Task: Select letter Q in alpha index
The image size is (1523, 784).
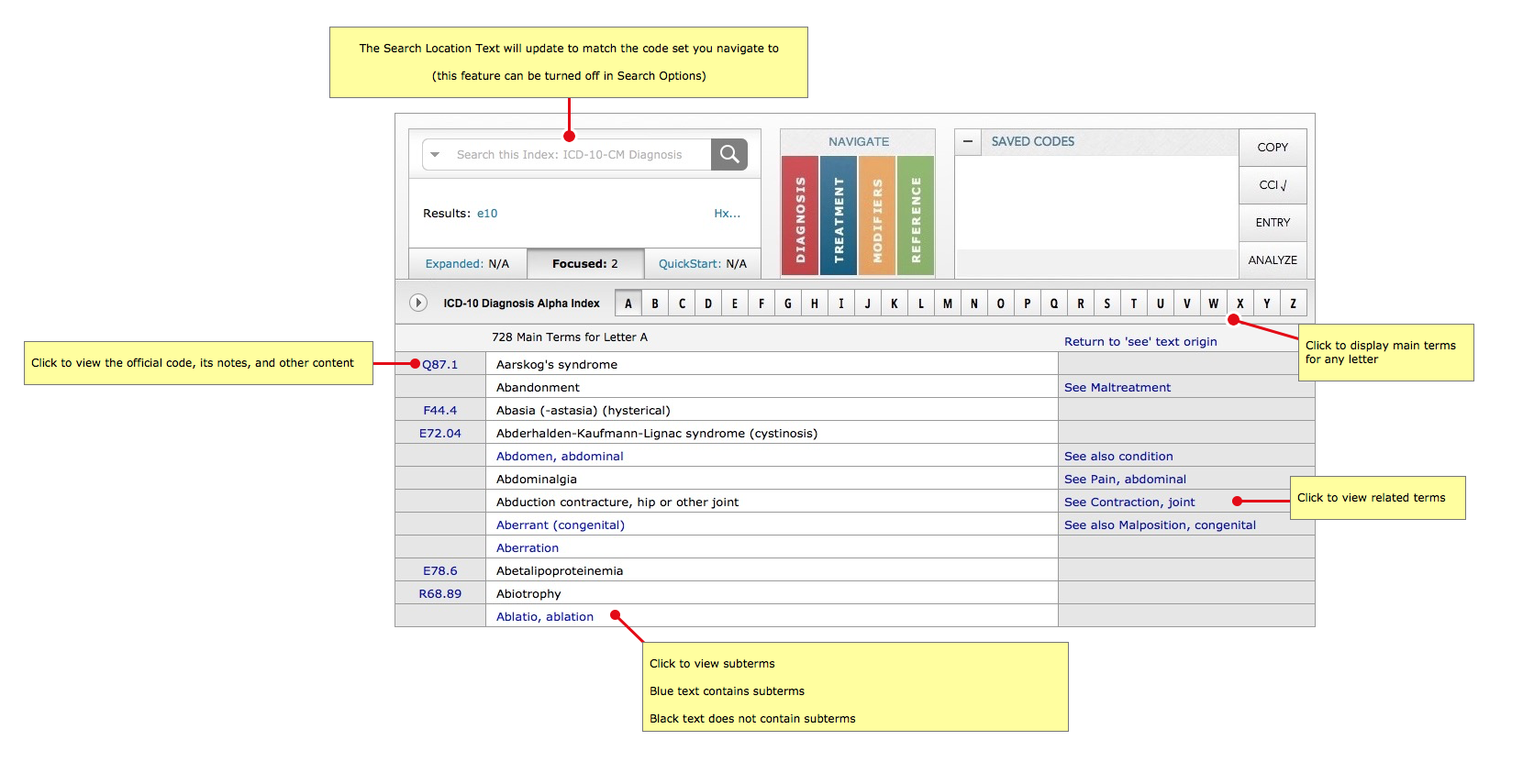Action: click(1054, 304)
